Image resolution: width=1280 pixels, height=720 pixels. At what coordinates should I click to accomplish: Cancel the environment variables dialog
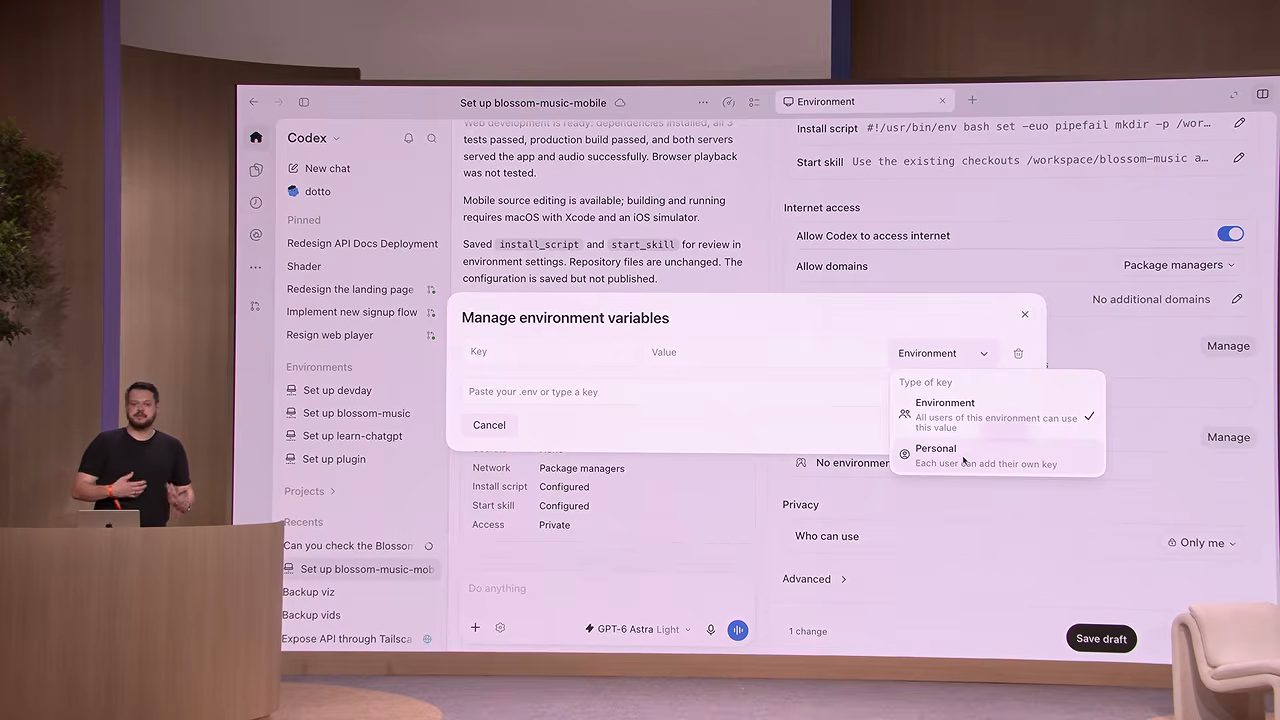point(489,425)
